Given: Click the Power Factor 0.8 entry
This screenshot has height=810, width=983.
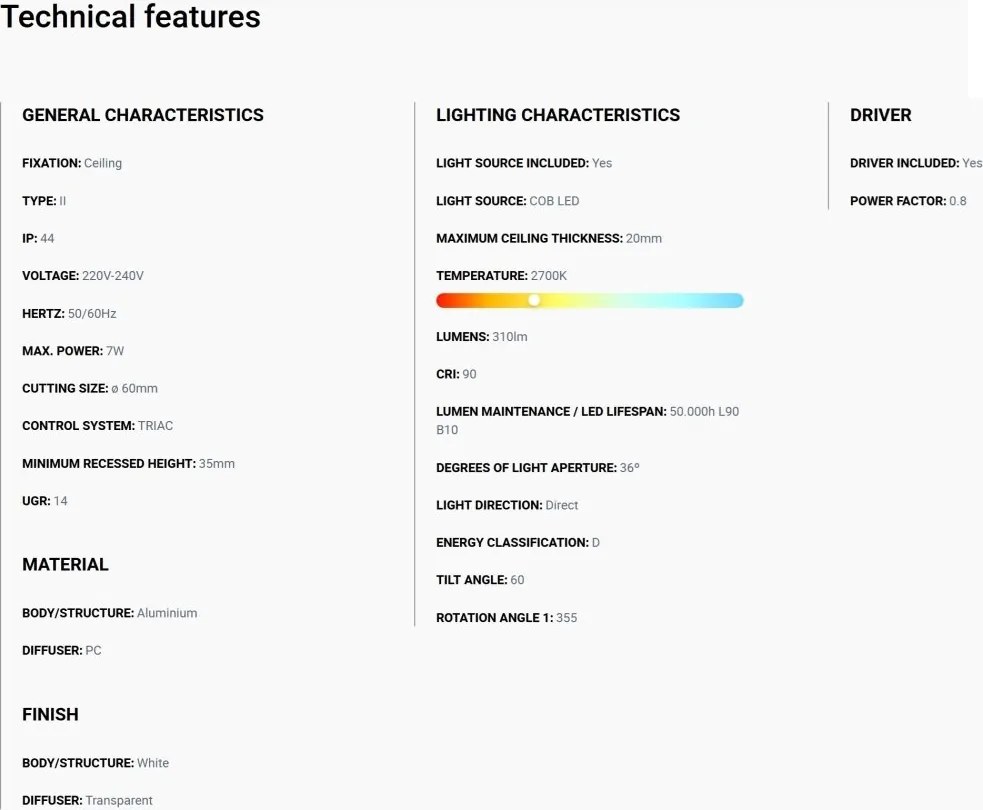Looking at the screenshot, I should coord(908,201).
